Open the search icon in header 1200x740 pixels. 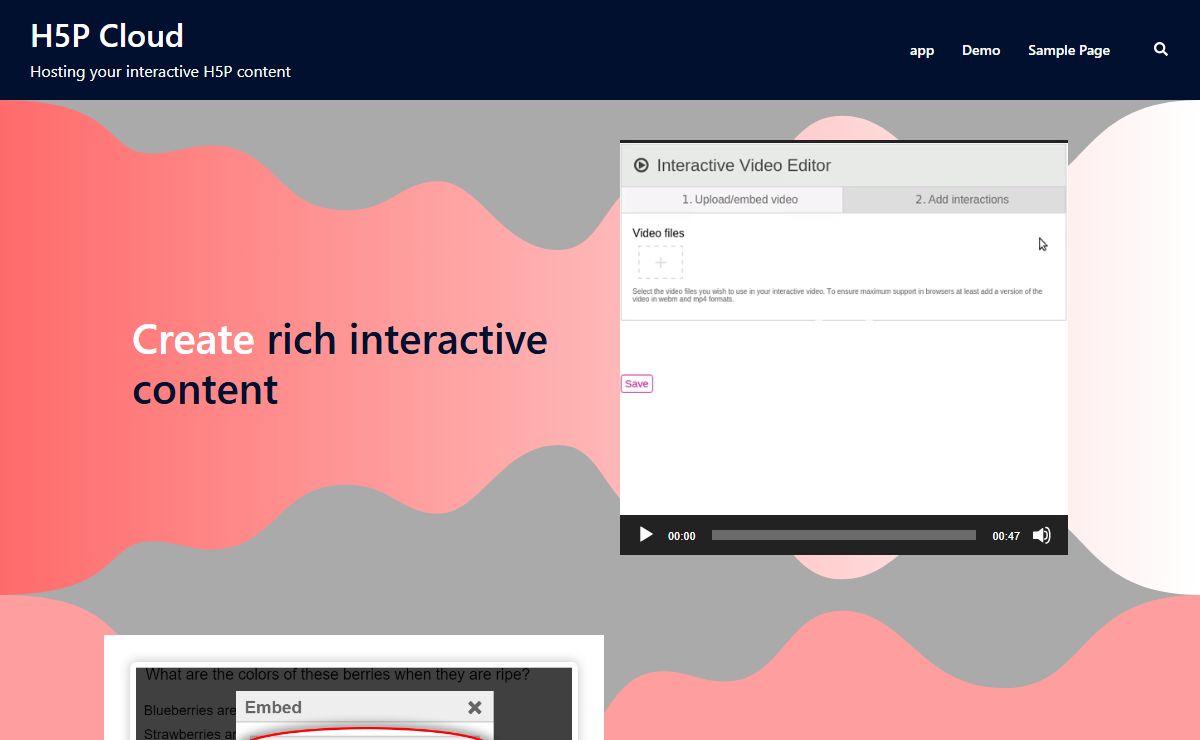coord(1160,49)
